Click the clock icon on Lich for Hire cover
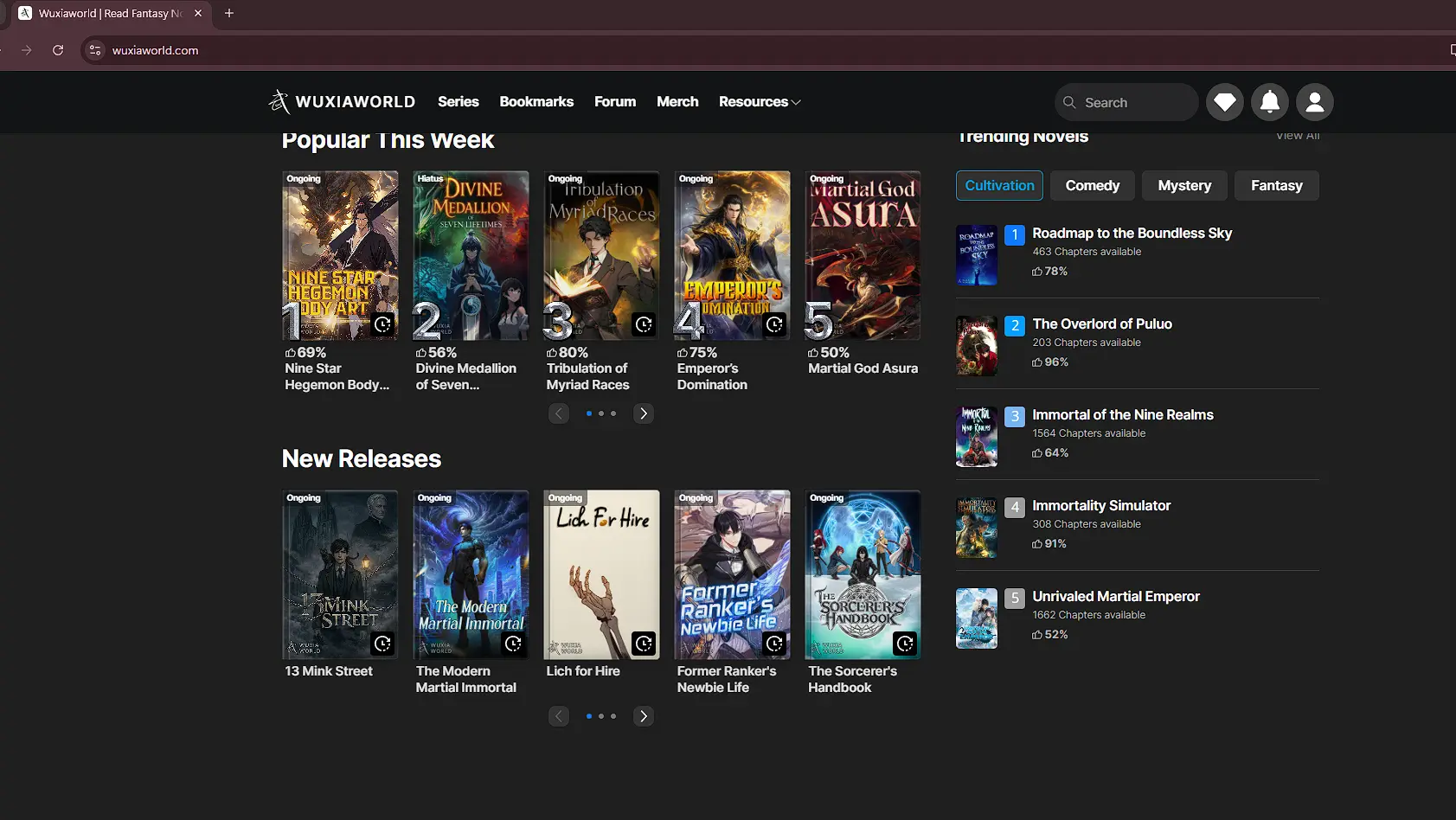 [644, 644]
